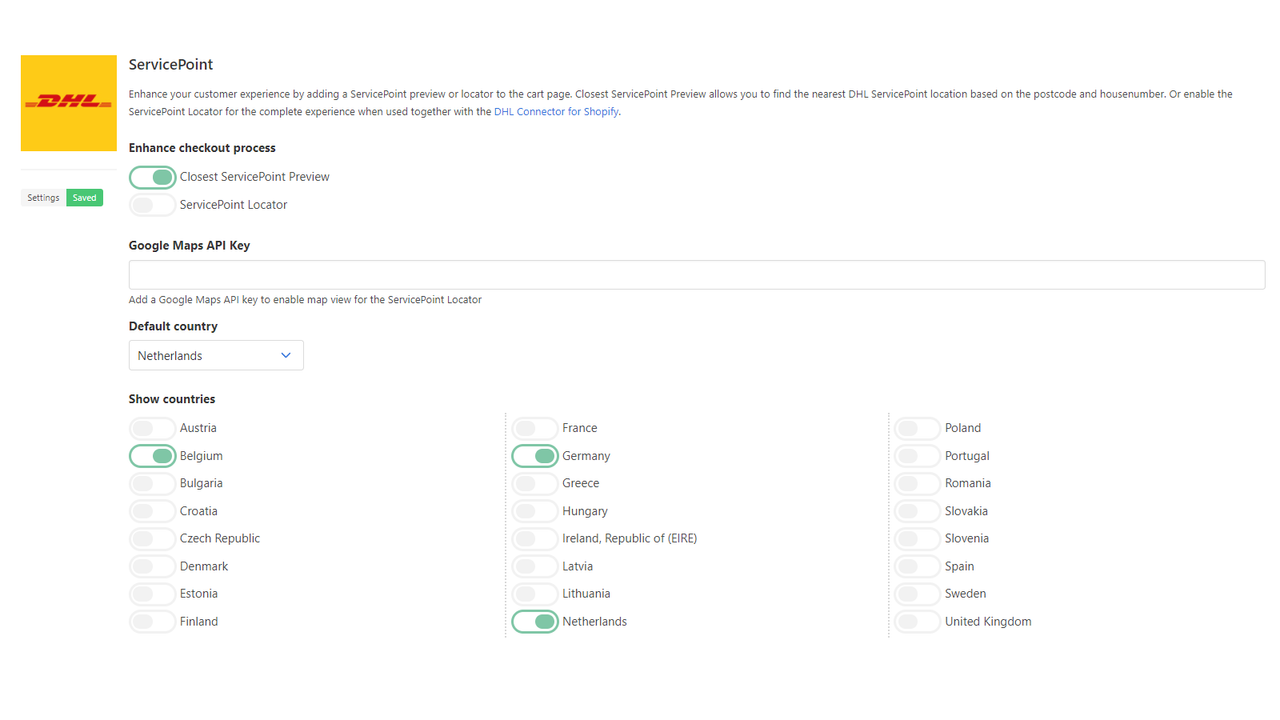Open the DHL Connector for Shopify link
This screenshot has width=1280, height=720.
tap(556, 111)
